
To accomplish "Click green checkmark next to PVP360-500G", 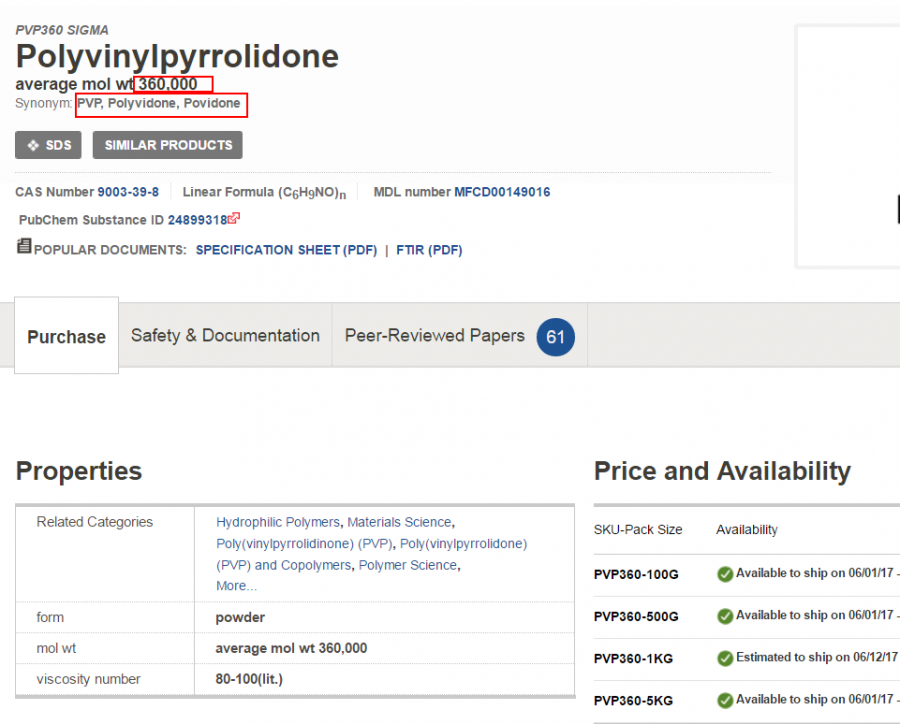I will pos(725,616).
